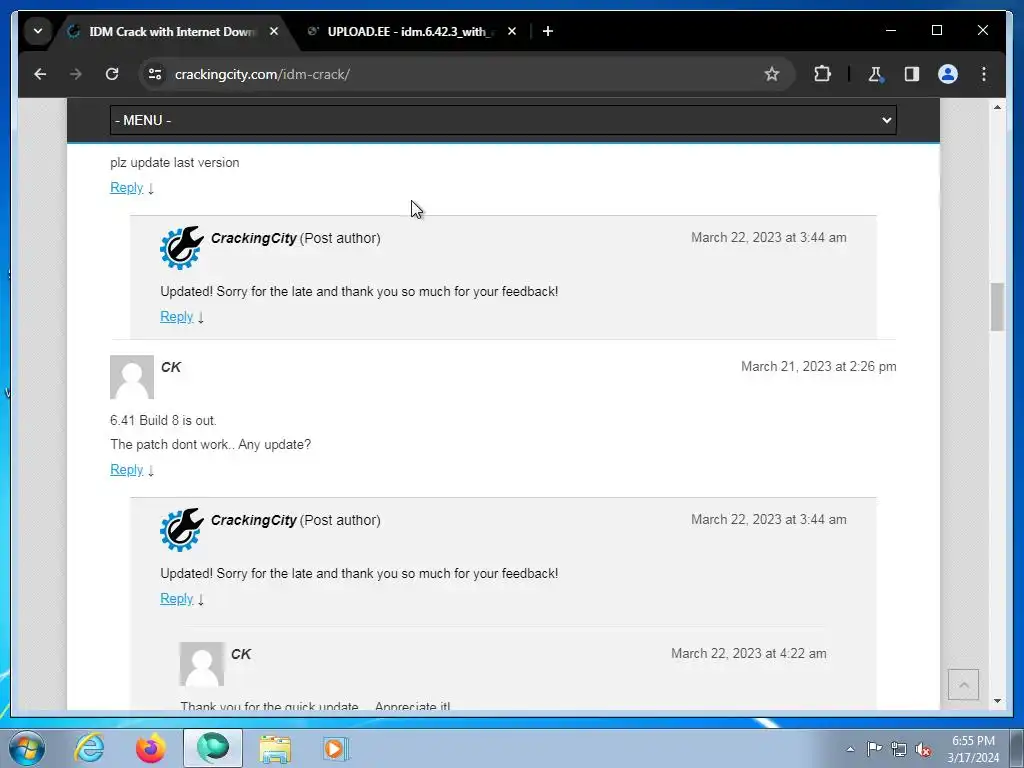Toggle the browser side panel icon
This screenshot has height=768, width=1024.
click(912, 74)
